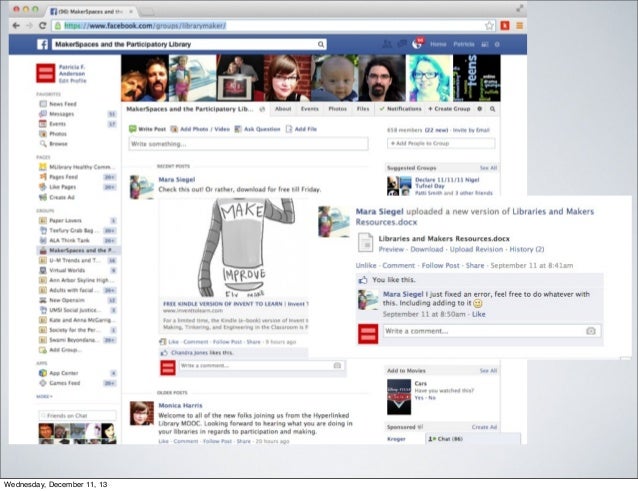Click Invite by Email link
638x491 pixels.
click(471, 130)
